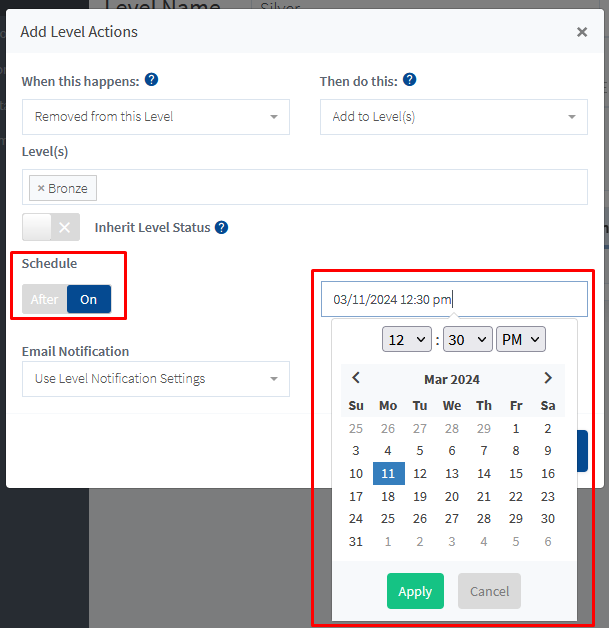Remove the Bronze level tag
Screen dimensions: 609x628
41,188
